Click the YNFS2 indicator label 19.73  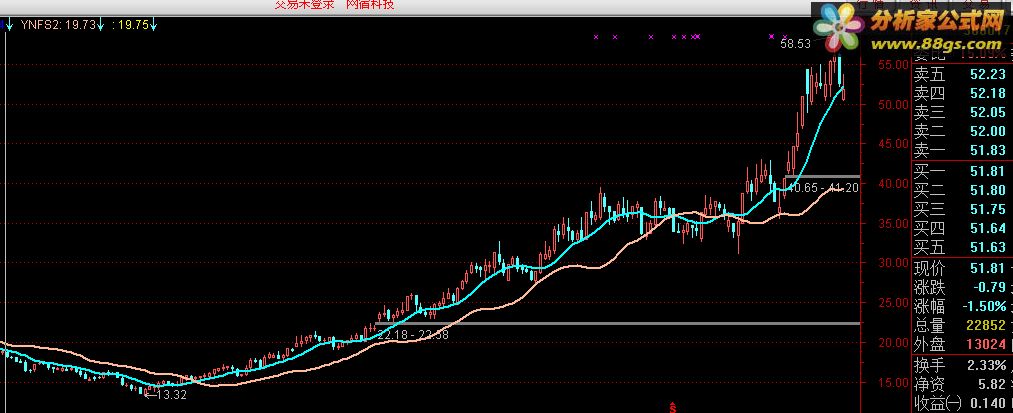coord(58,25)
